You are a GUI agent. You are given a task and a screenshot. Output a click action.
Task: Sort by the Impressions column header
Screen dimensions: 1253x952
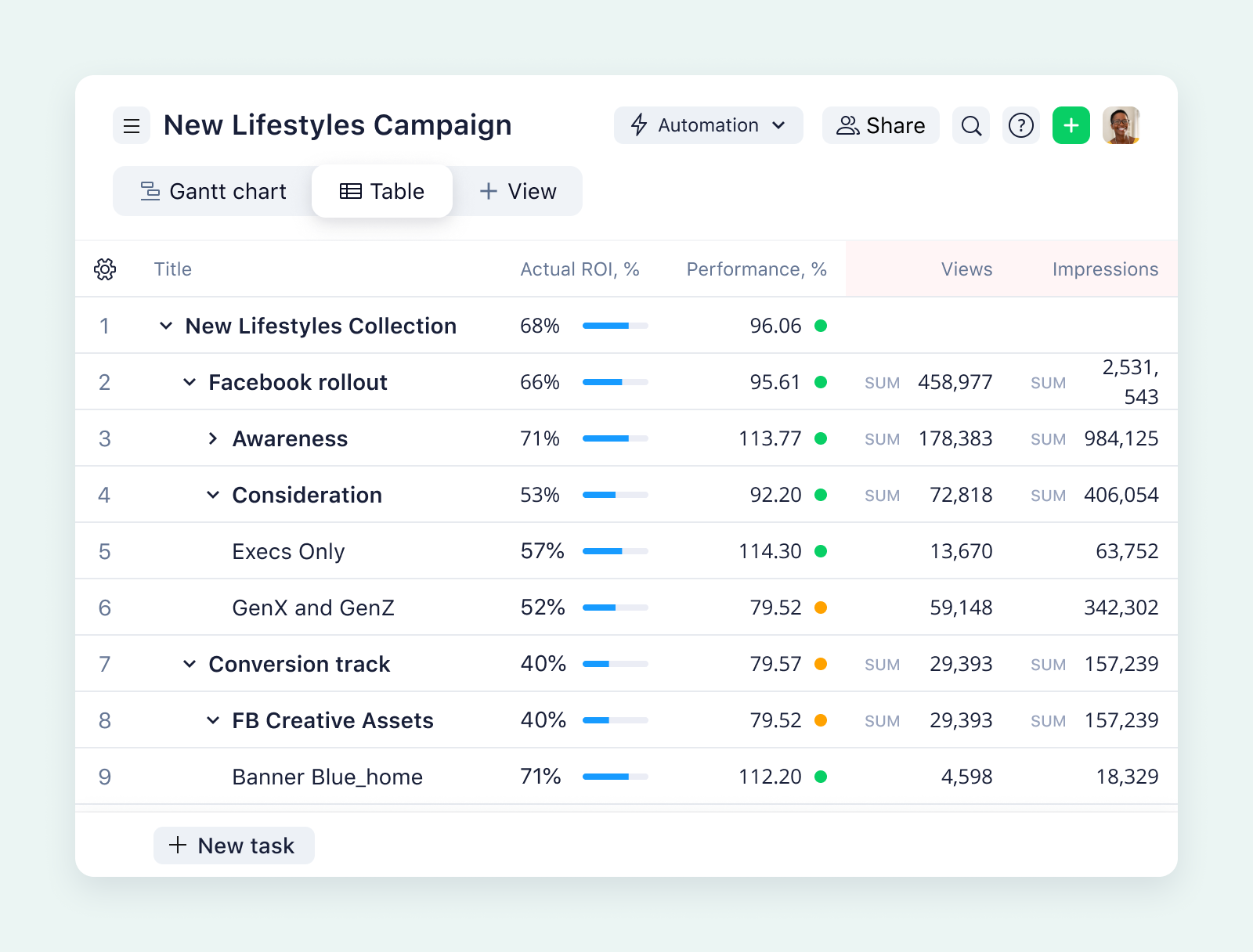pyautogui.click(x=1105, y=269)
